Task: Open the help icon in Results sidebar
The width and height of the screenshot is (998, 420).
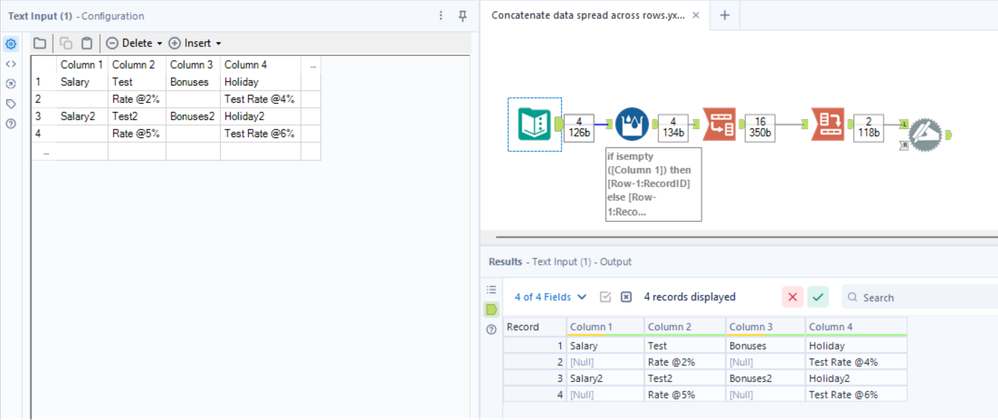Action: (491, 330)
